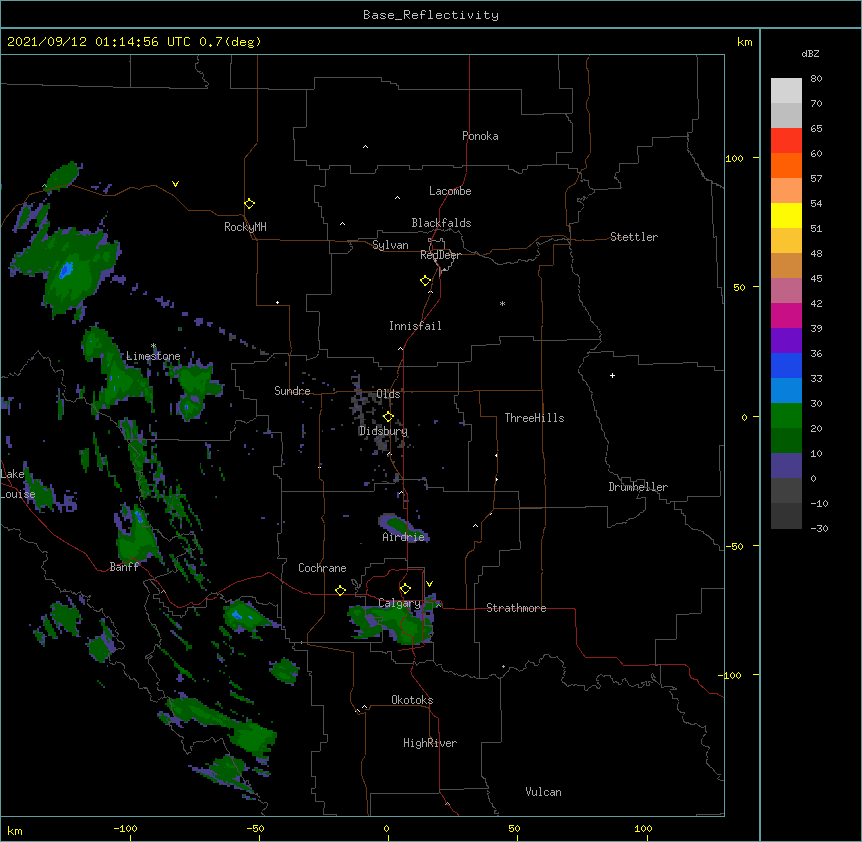Click the Limestone label
The height and width of the screenshot is (842, 862).
tap(153, 356)
